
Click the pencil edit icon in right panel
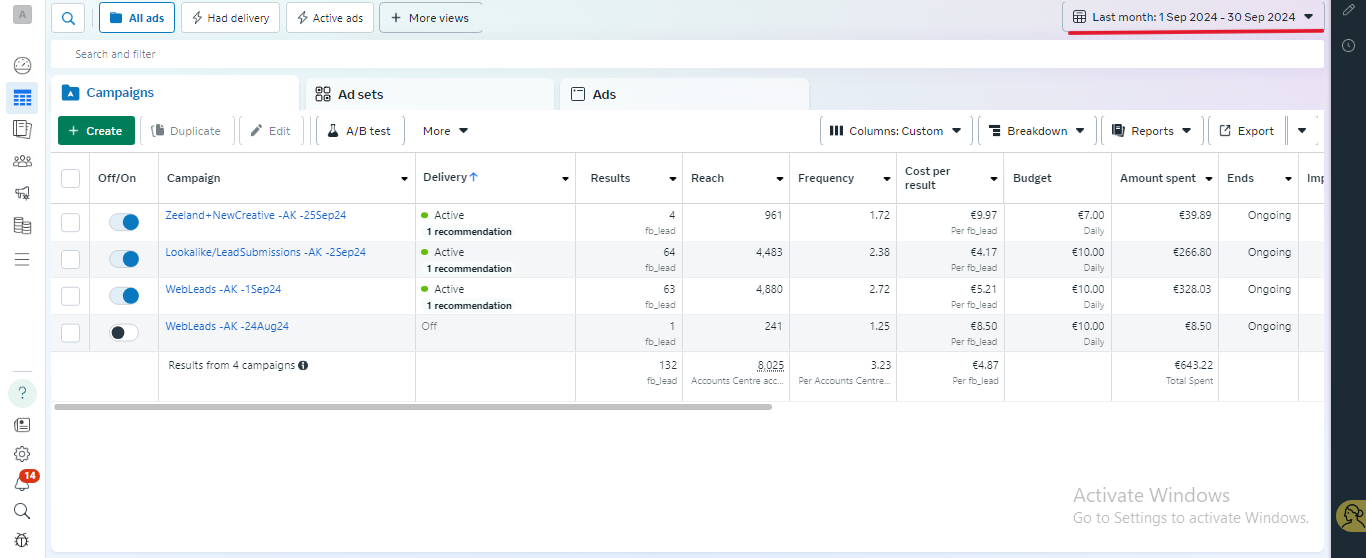1348,10
